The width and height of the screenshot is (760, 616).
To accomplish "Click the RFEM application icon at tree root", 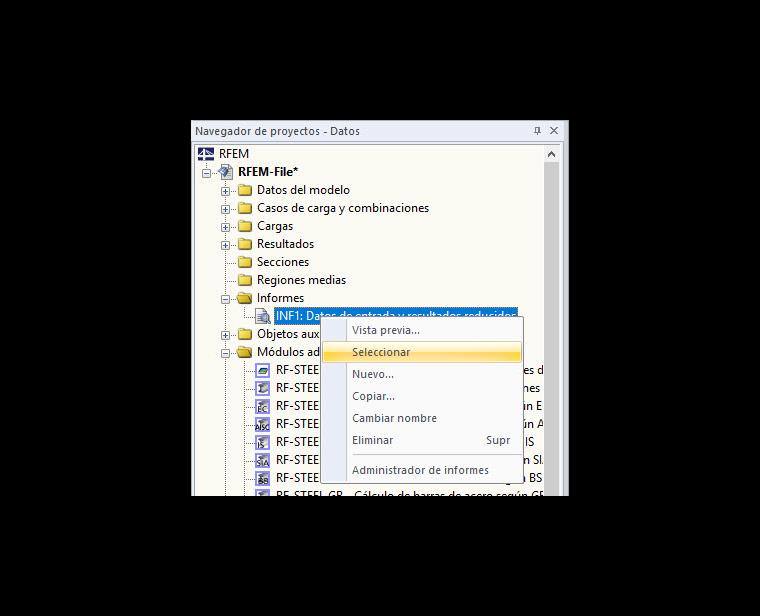I will click(x=206, y=154).
